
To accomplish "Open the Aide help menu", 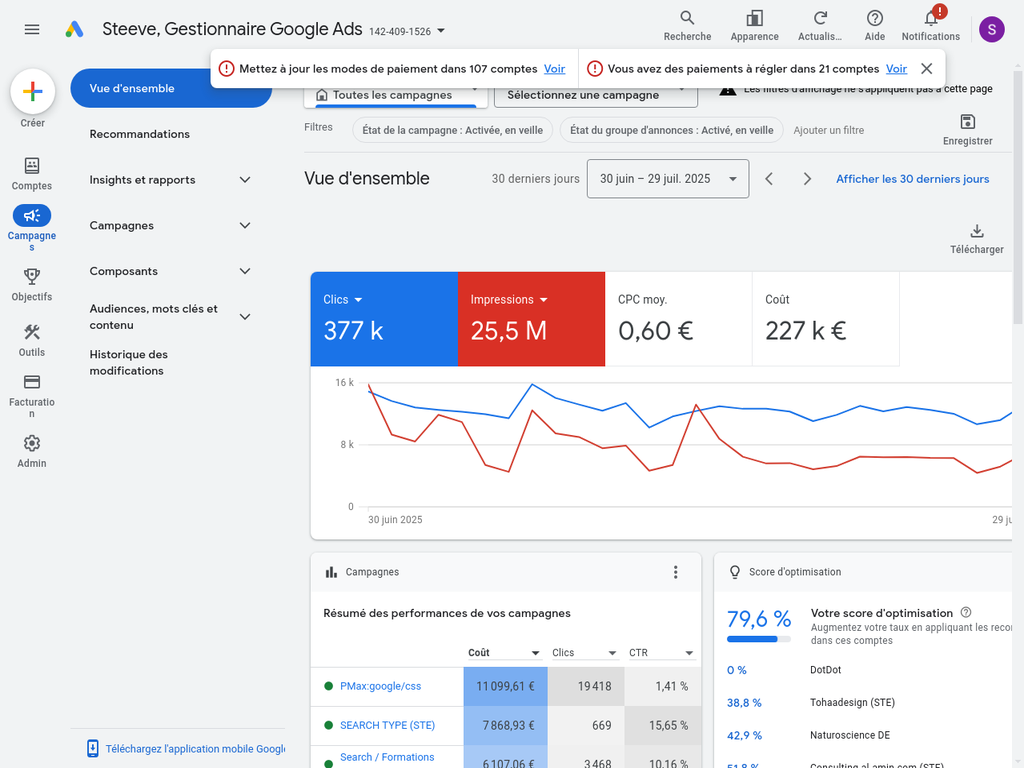I will click(874, 26).
